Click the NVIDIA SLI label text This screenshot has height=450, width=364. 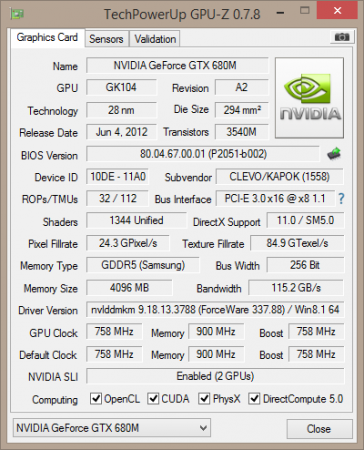coord(53,377)
